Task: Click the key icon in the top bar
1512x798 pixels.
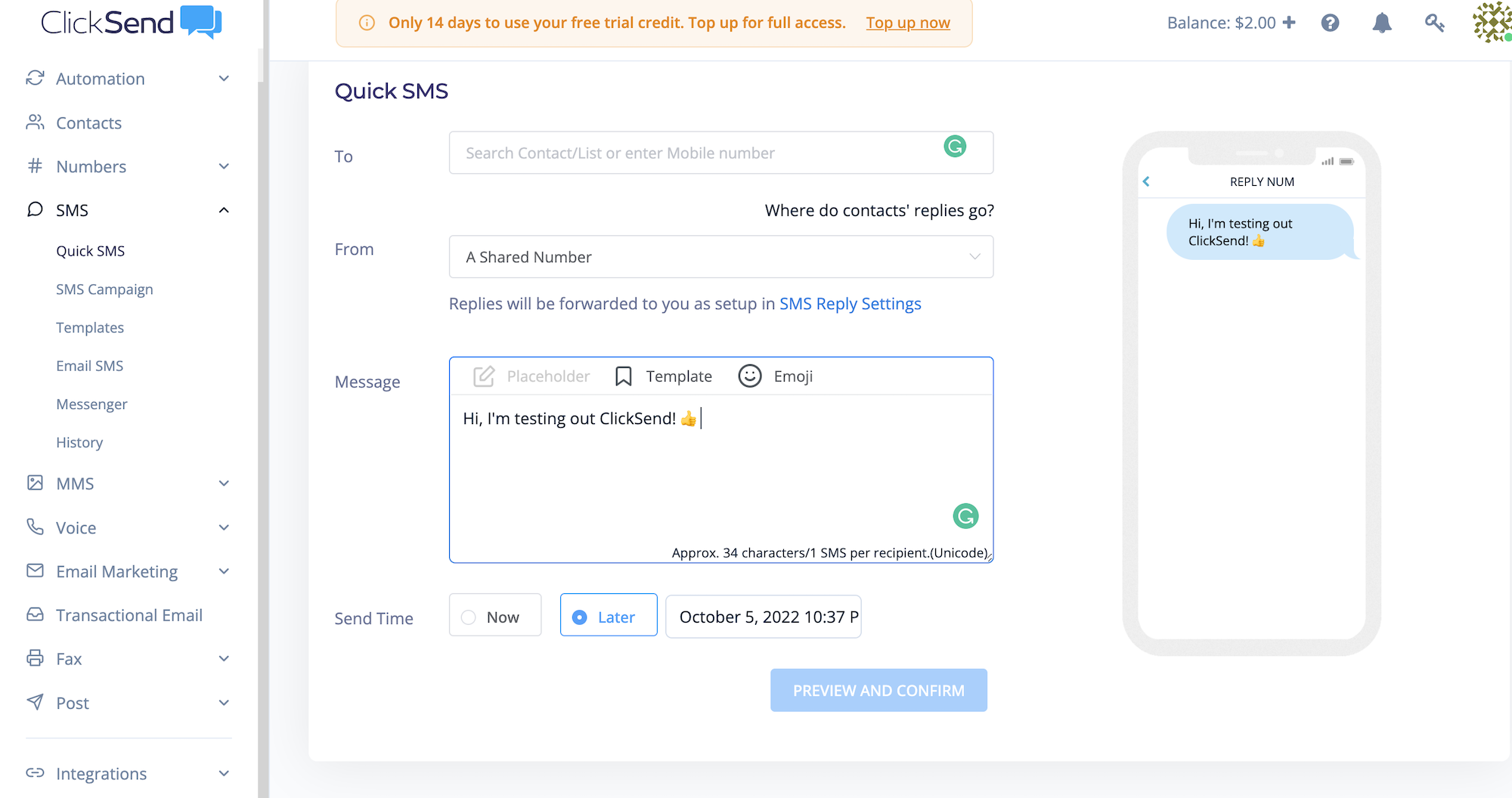Action: [x=1434, y=23]
